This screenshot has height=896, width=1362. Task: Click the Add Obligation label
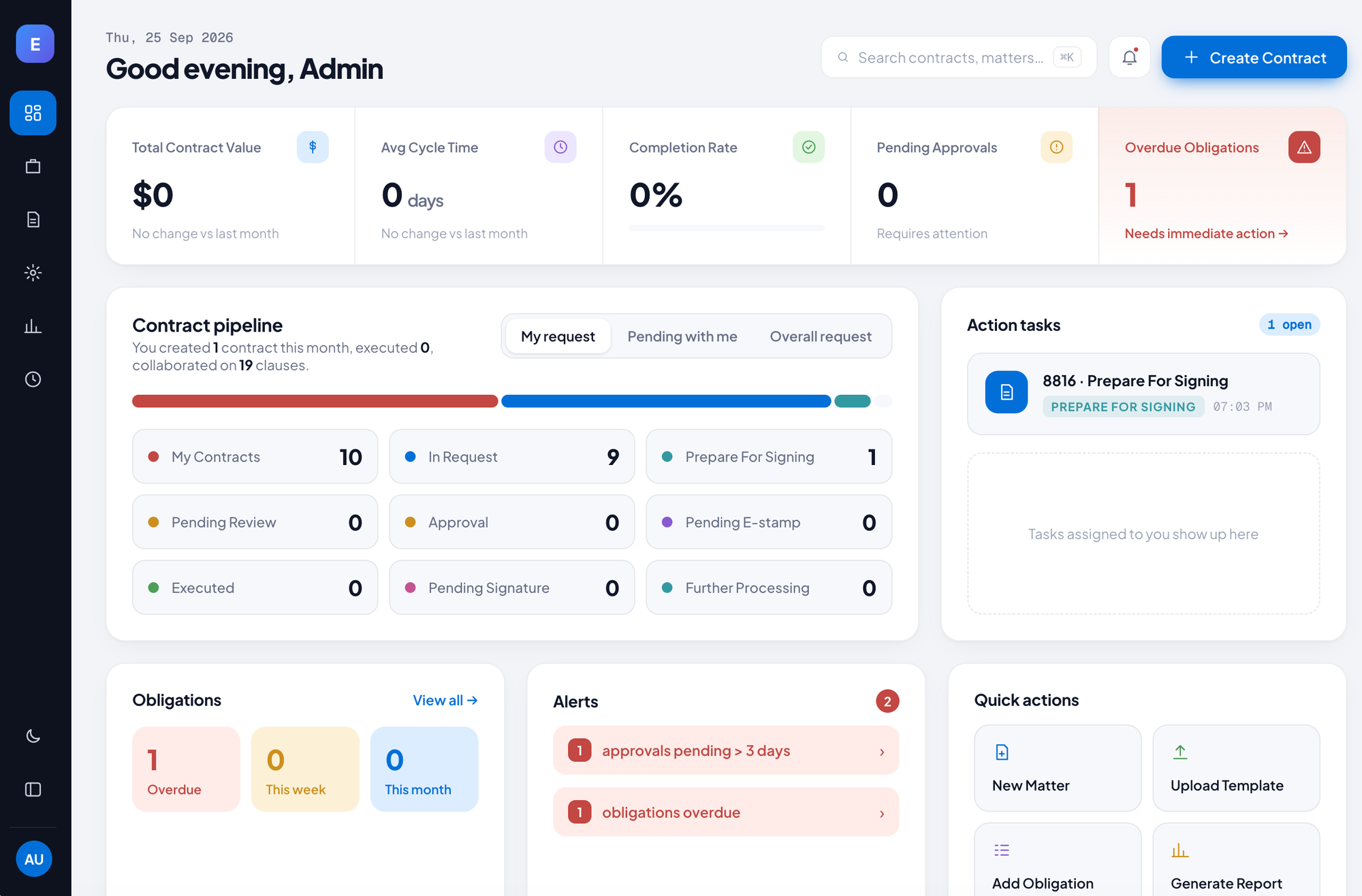click(1043, 883)
